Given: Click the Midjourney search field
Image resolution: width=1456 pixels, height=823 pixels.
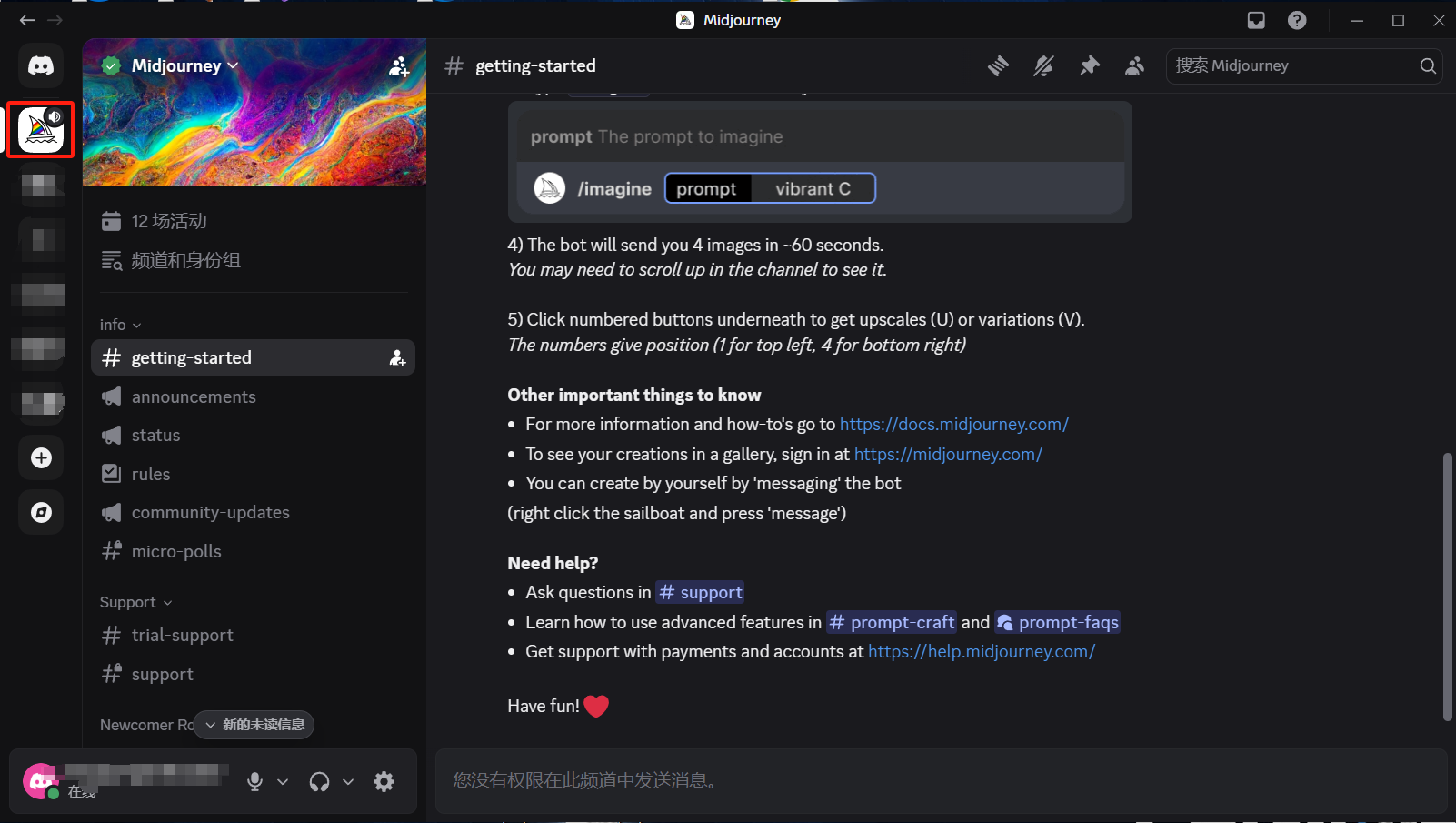Looking at the screenshot, I should [x=1292, y=65].
